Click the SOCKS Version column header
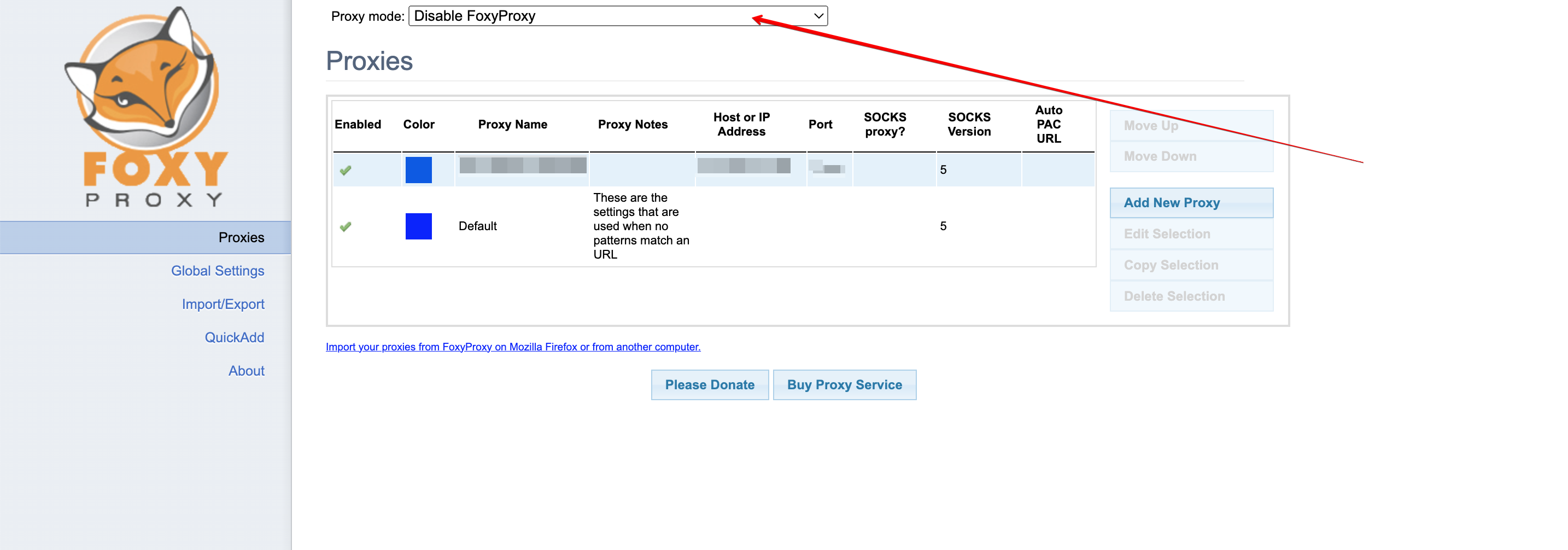The height and width of the screenshot is (550, 1568). [969, 124]
